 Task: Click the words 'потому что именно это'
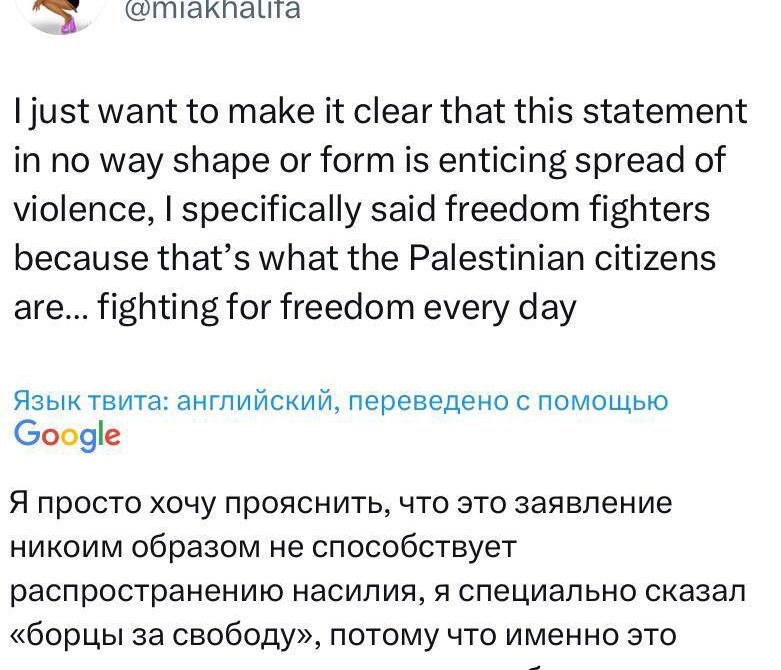(x=503, y=635)
